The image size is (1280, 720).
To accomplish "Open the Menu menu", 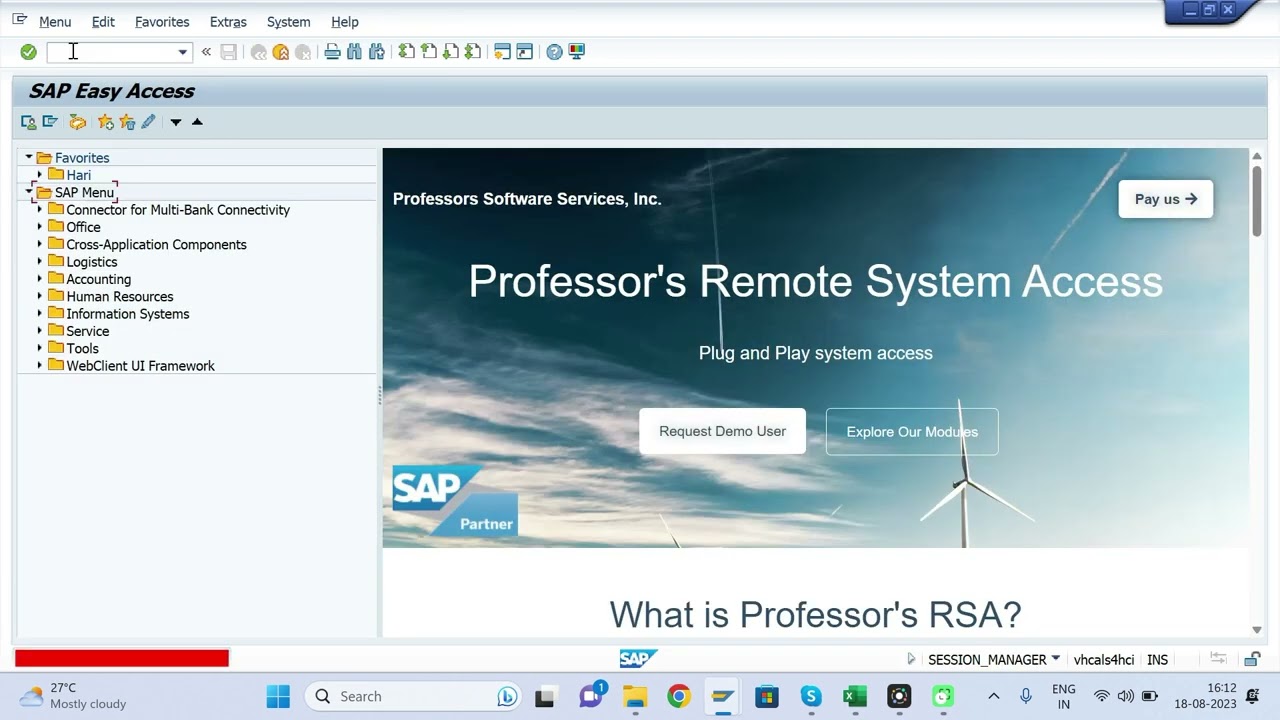I will click(x=55, y=22).
